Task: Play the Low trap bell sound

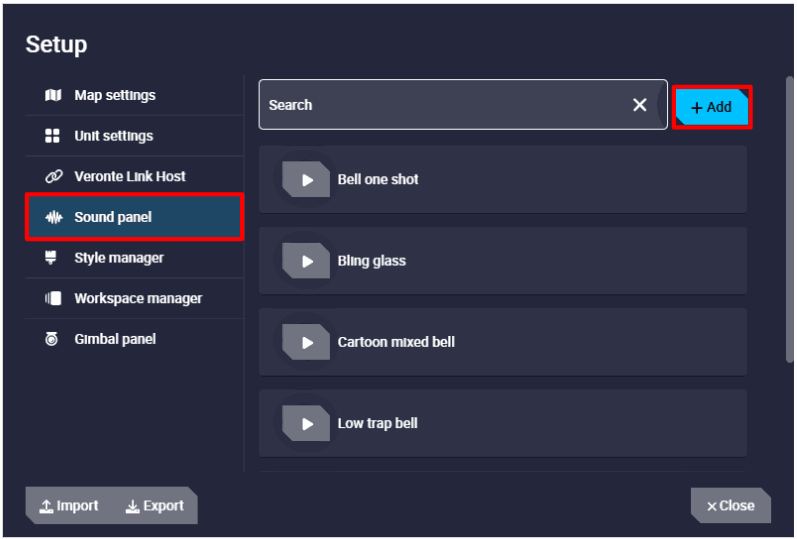Action: [x=306, y=423]
